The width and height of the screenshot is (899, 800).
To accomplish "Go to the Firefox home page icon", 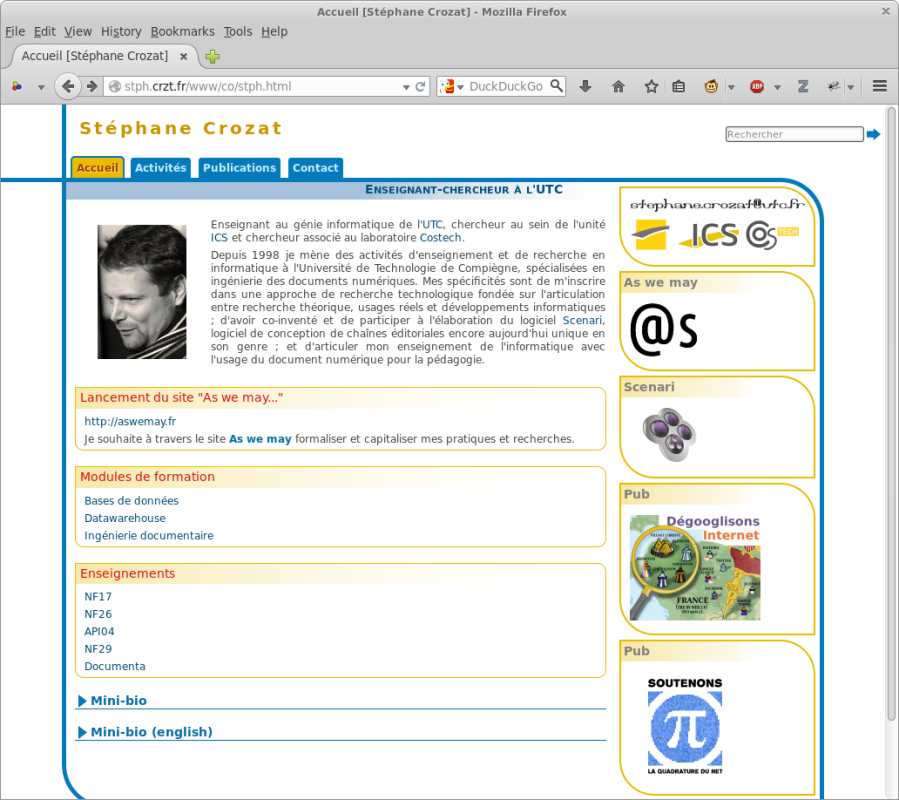I will (618, 87).
